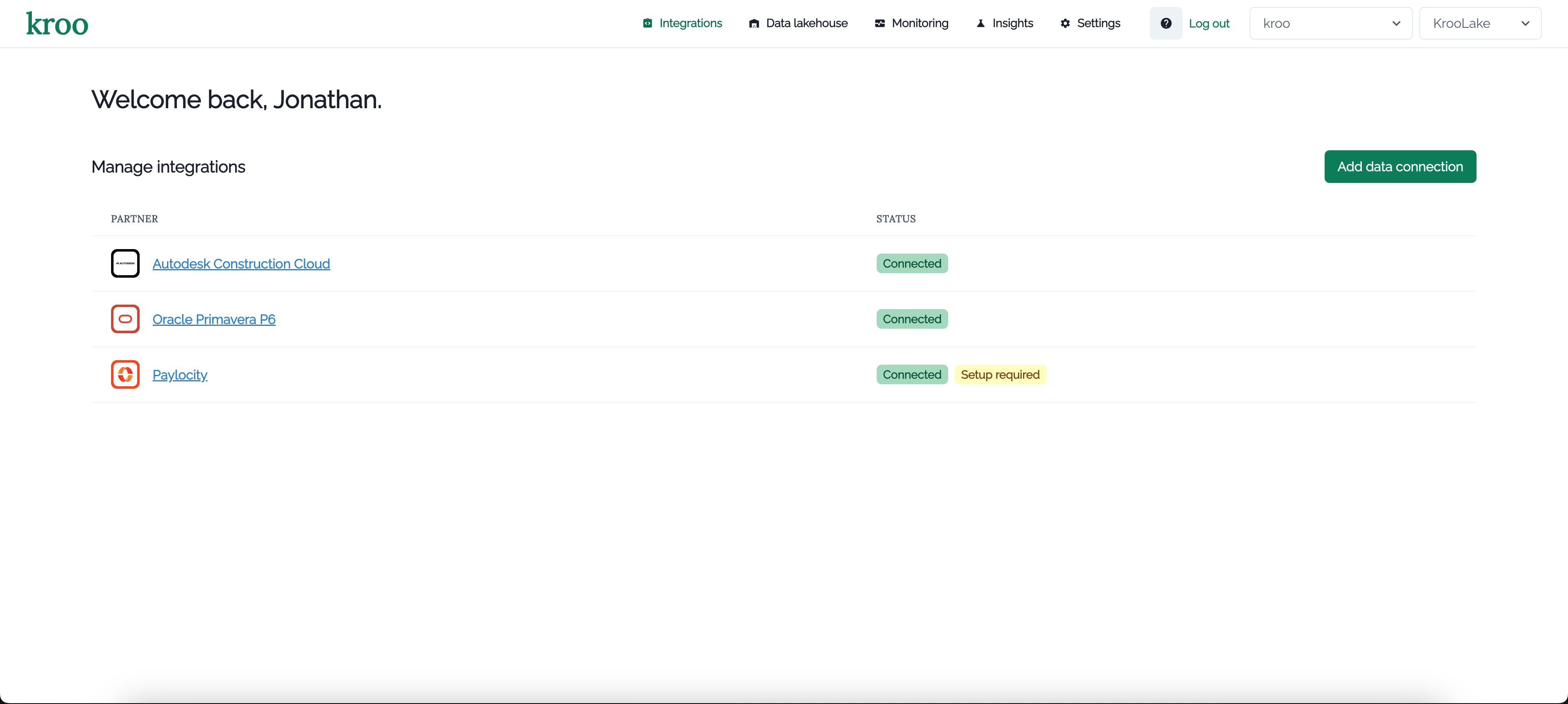1568x704 pixels.
Task: Click the Autodesk partner logo
Action: (125, 263)
